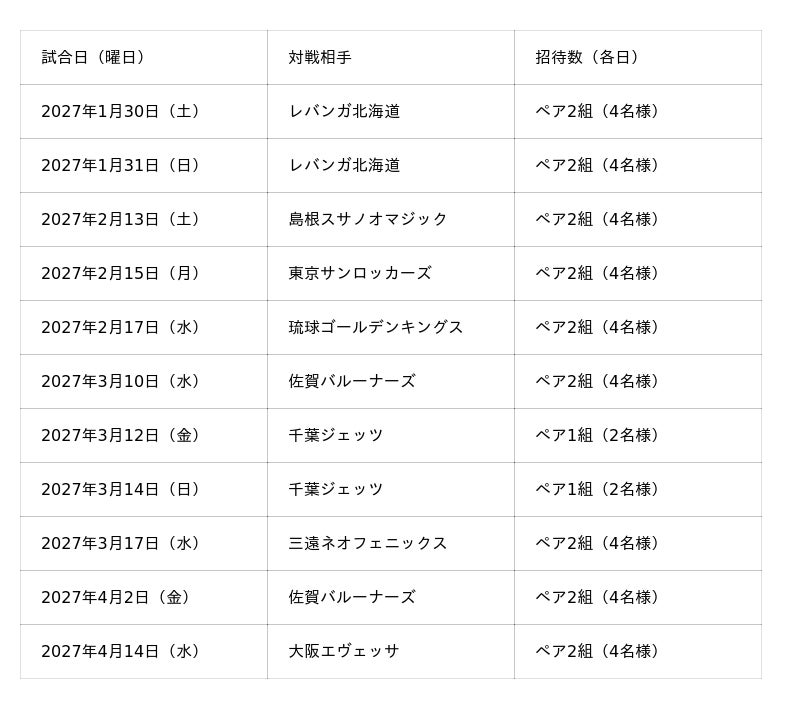This screenshot has width=800, height=709.
Task: Click the 島根スサノオマジック opponent cell
Action: (391, 219)
